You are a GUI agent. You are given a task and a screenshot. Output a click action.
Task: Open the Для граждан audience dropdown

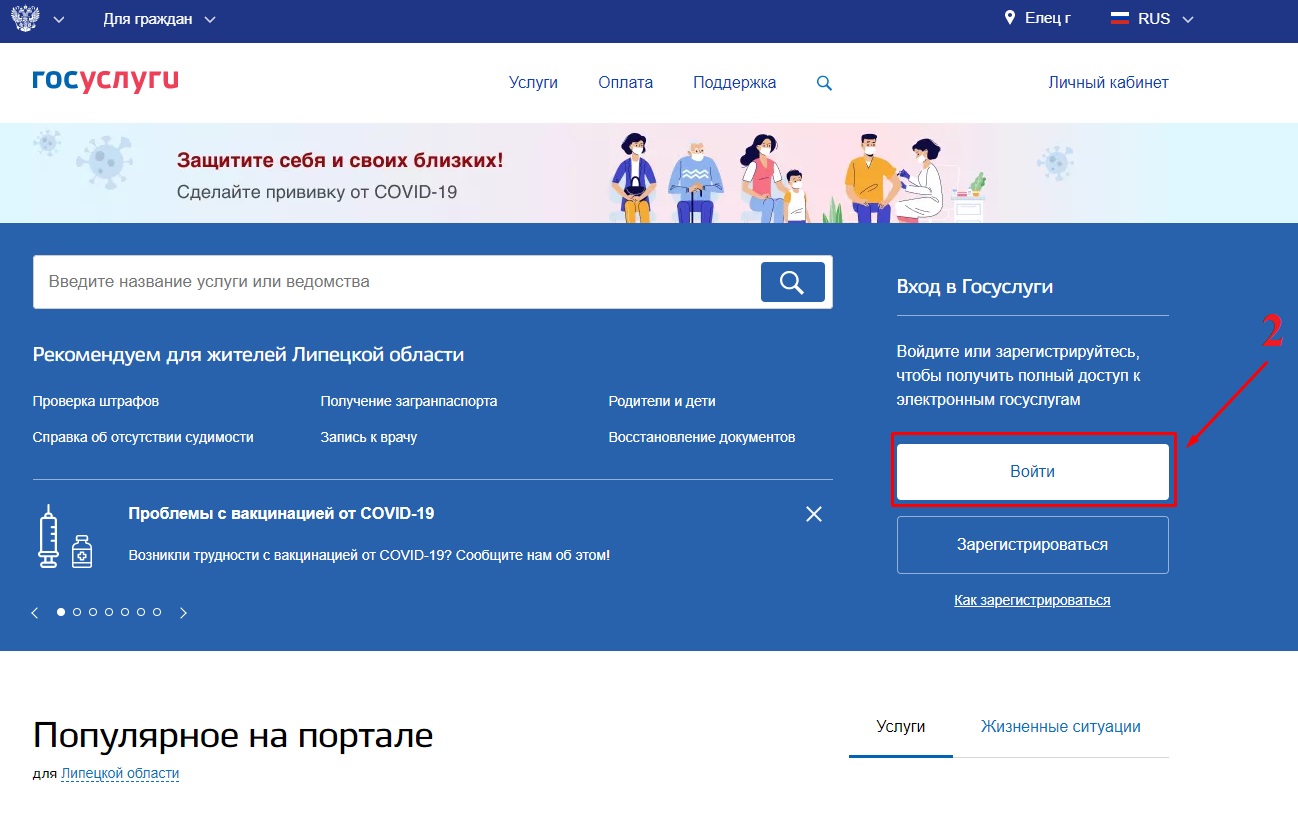[159, 19]
